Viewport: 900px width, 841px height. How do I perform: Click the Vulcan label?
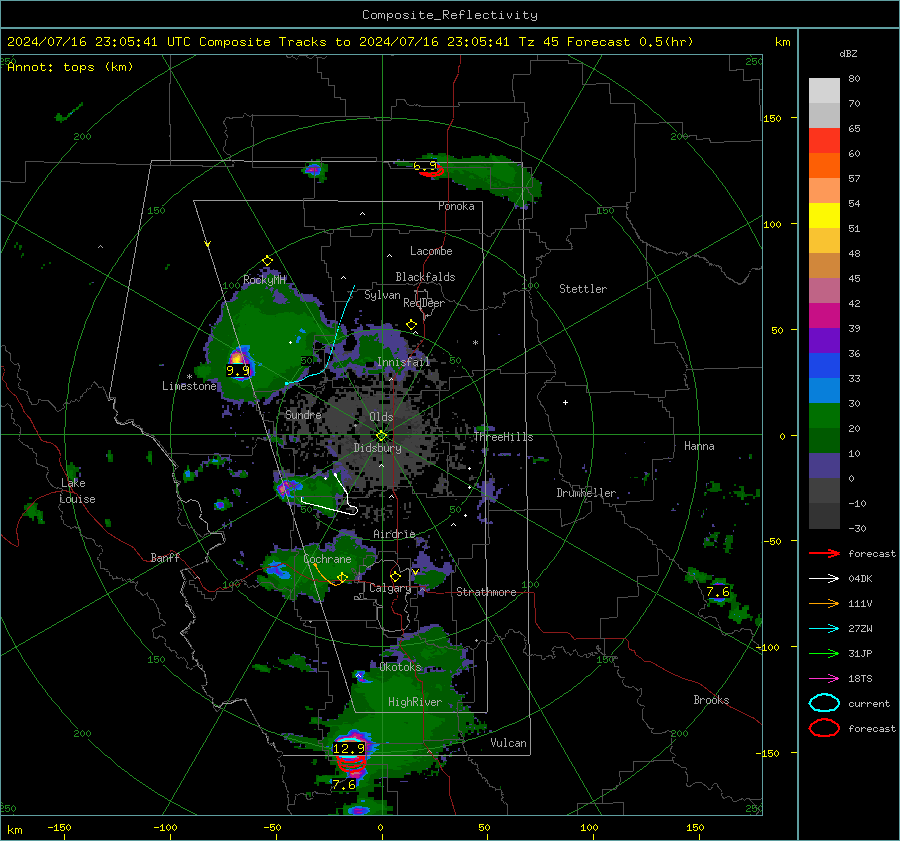(509, 743)
